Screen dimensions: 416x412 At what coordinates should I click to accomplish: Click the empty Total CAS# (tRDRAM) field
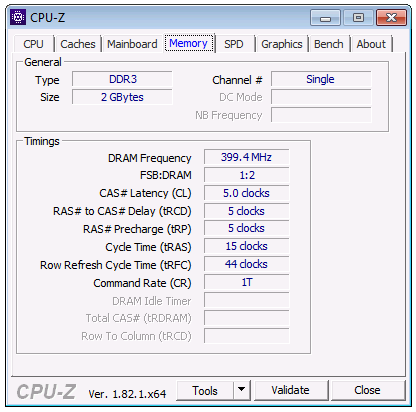tap(247, 318)
